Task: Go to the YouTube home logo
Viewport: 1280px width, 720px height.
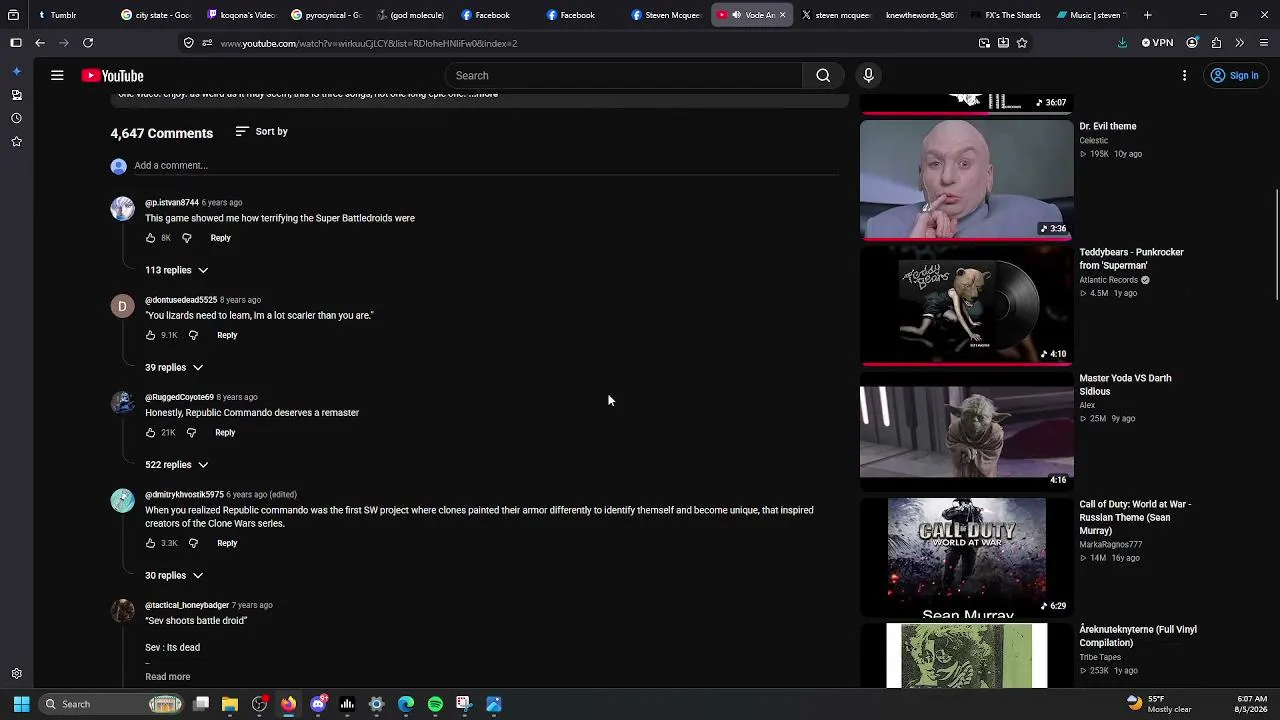Action: (x=113, y=76)
